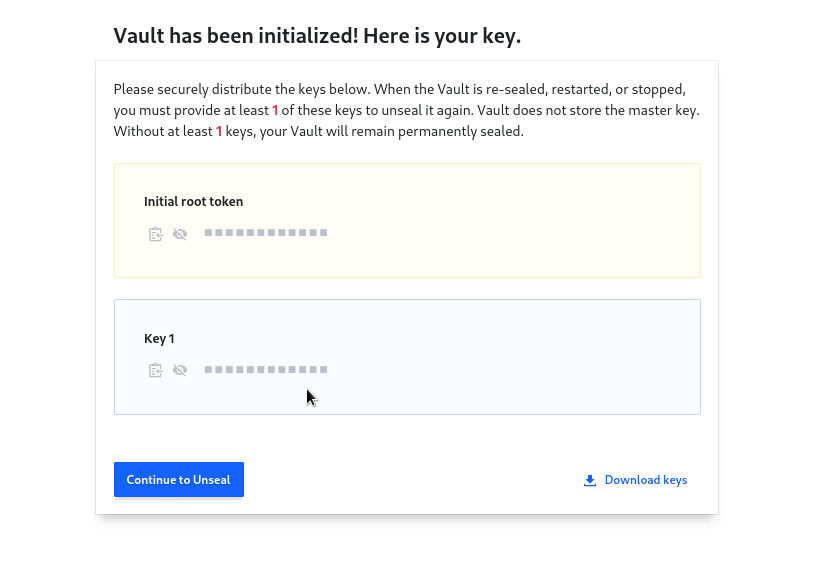The image size is (817, 561).
Task: Show the hidden Key 1 value
Action: [x=180, y=370]
